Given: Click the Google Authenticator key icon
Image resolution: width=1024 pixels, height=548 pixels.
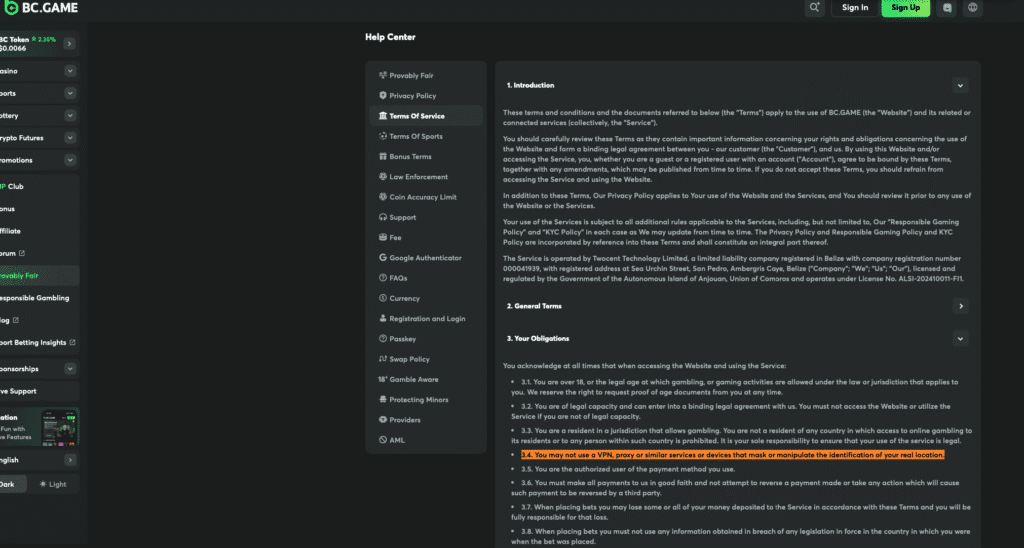Looking at the screenshot, I should [383, 258].
